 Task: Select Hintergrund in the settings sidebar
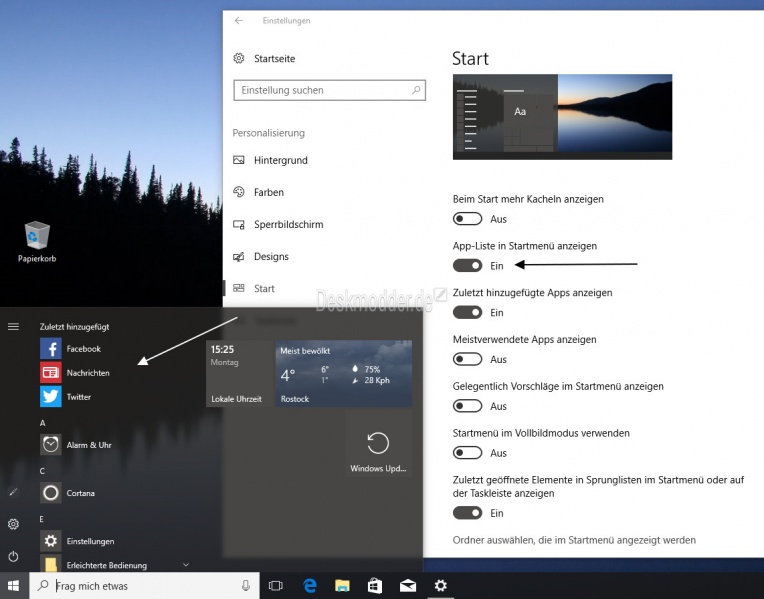click(x=280, y=160)
